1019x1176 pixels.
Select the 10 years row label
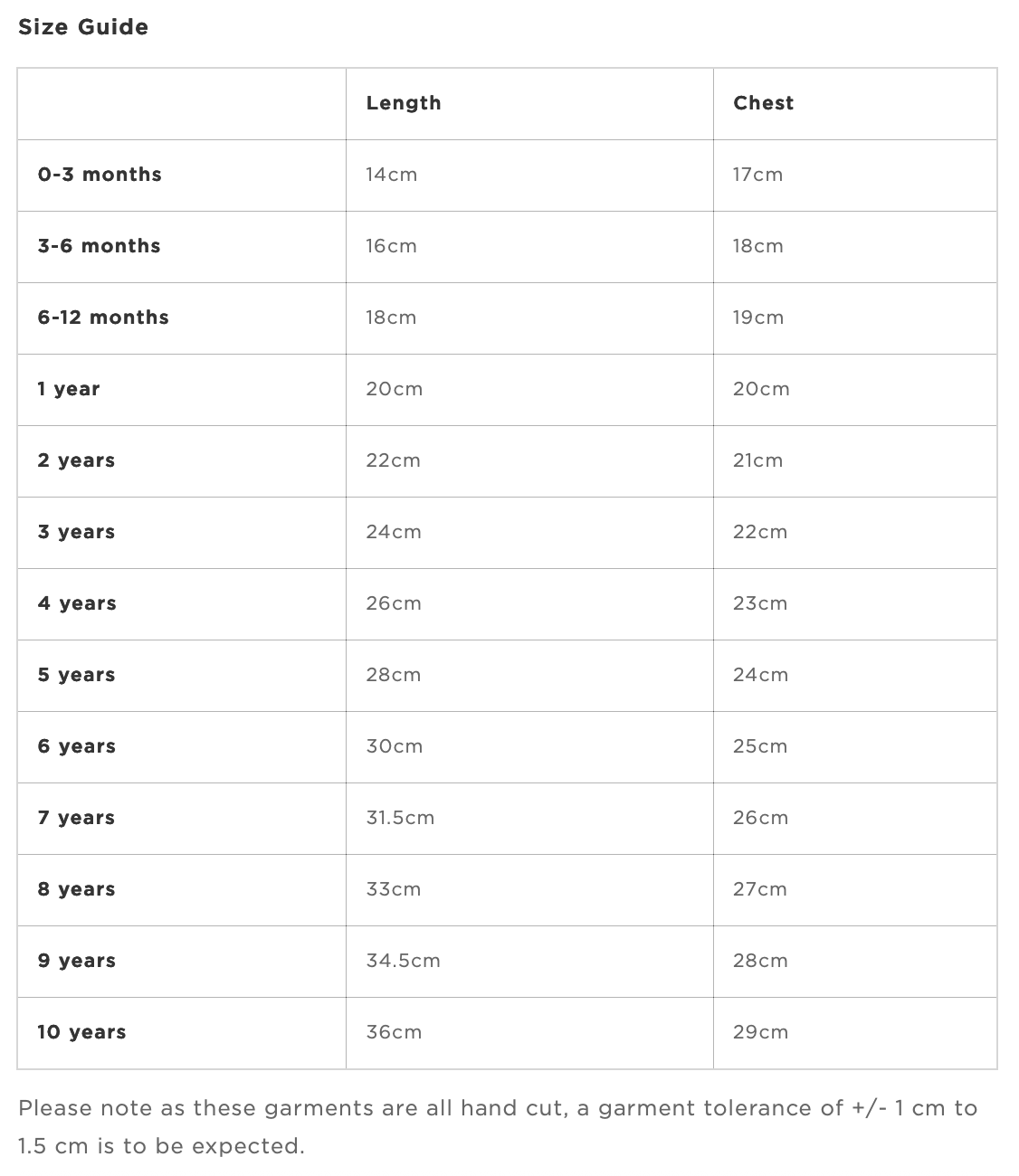(81, 1032)
